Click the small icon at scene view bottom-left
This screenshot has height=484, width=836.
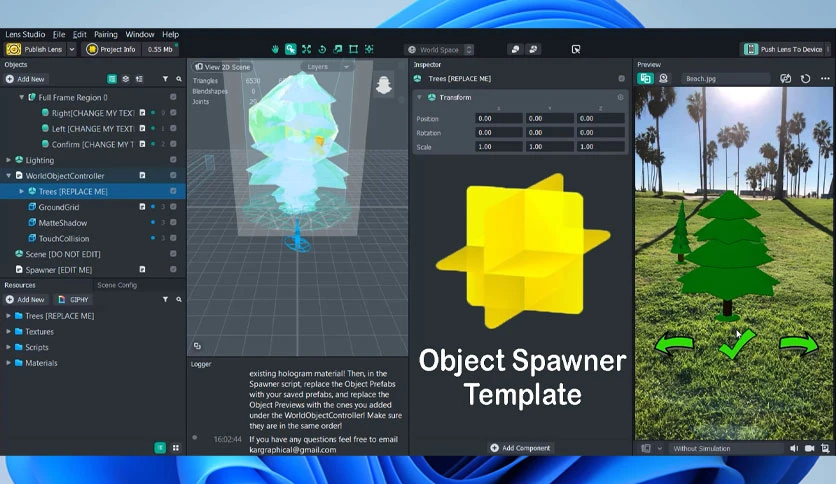[197, 346]
